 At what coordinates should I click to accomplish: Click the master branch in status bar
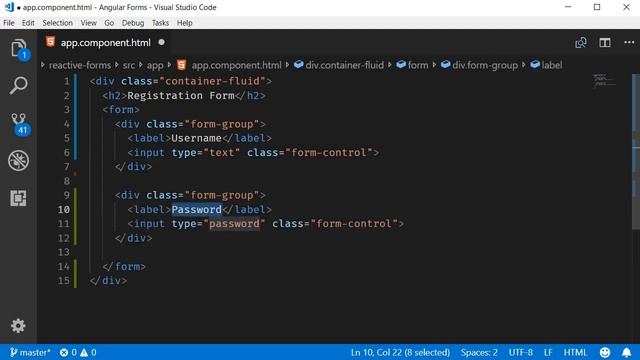pos(30,352)
